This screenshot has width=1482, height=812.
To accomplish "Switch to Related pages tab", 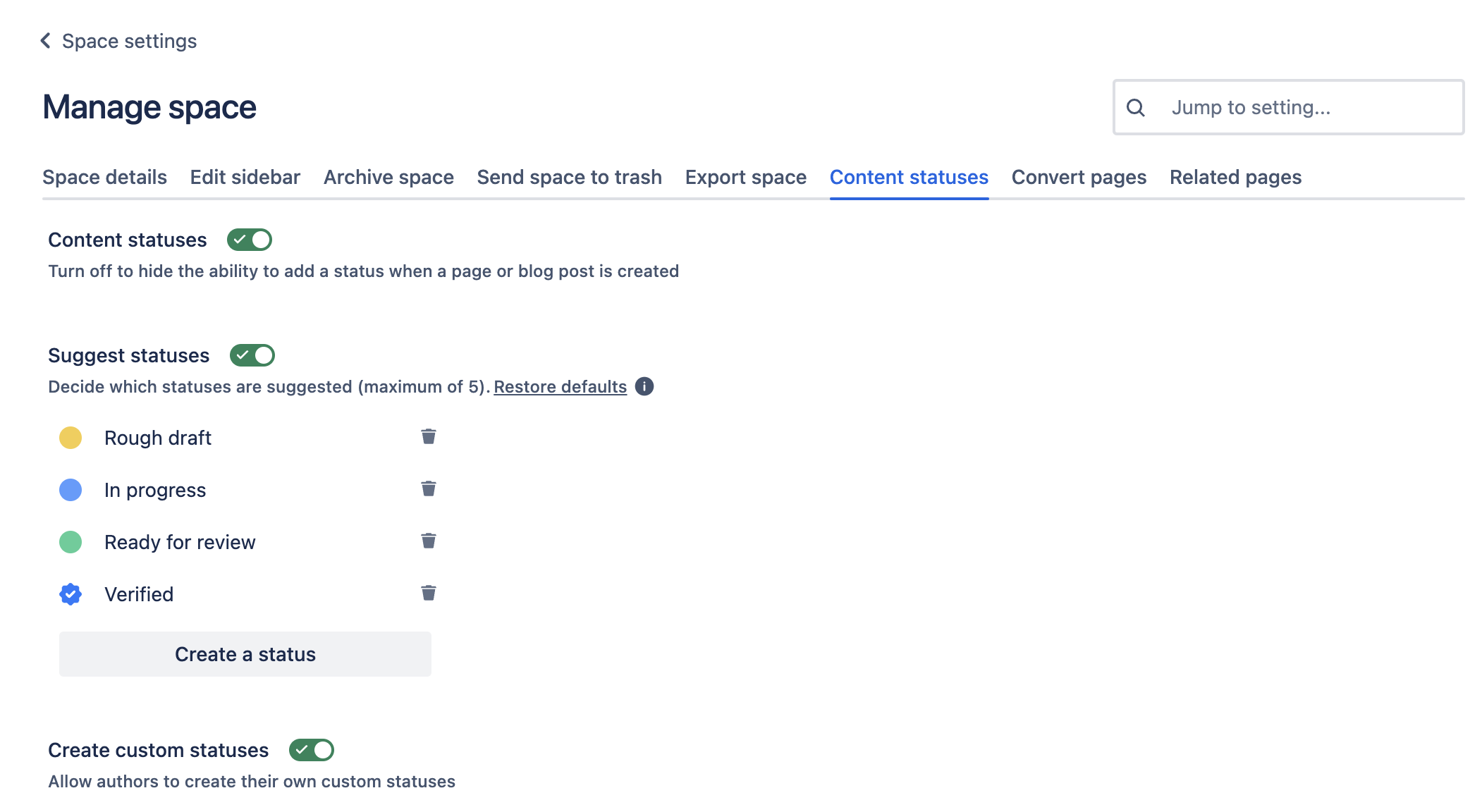I will [1235, 177].
